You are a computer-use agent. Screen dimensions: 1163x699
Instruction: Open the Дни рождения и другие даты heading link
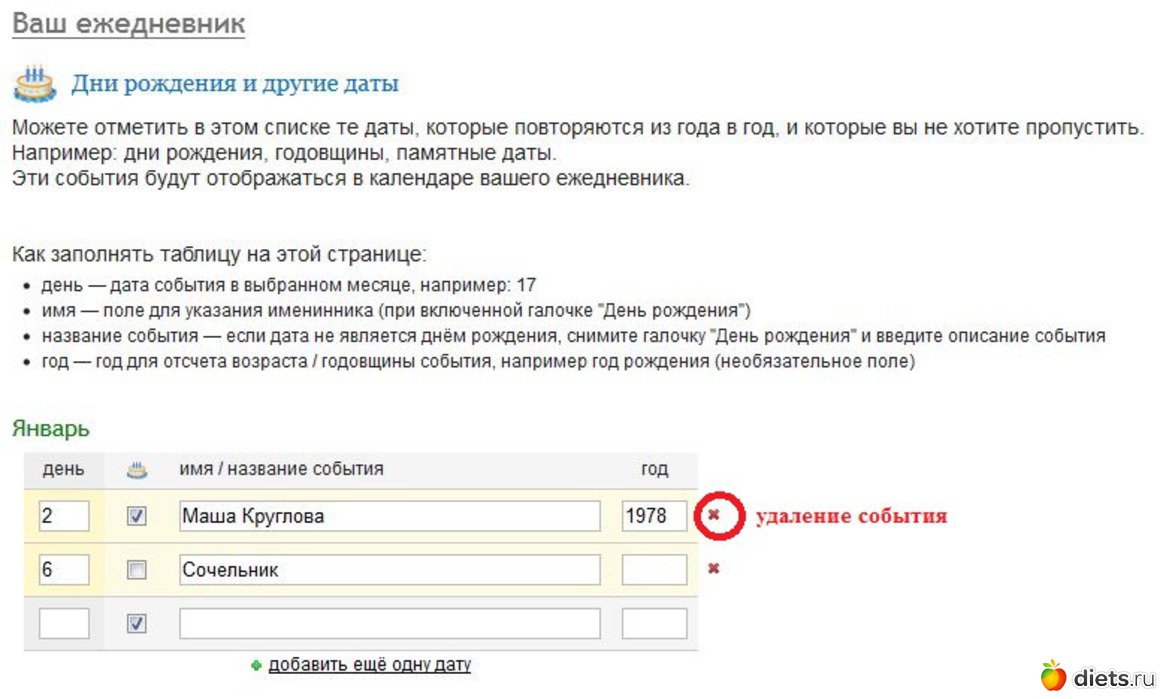click(234, 84)
